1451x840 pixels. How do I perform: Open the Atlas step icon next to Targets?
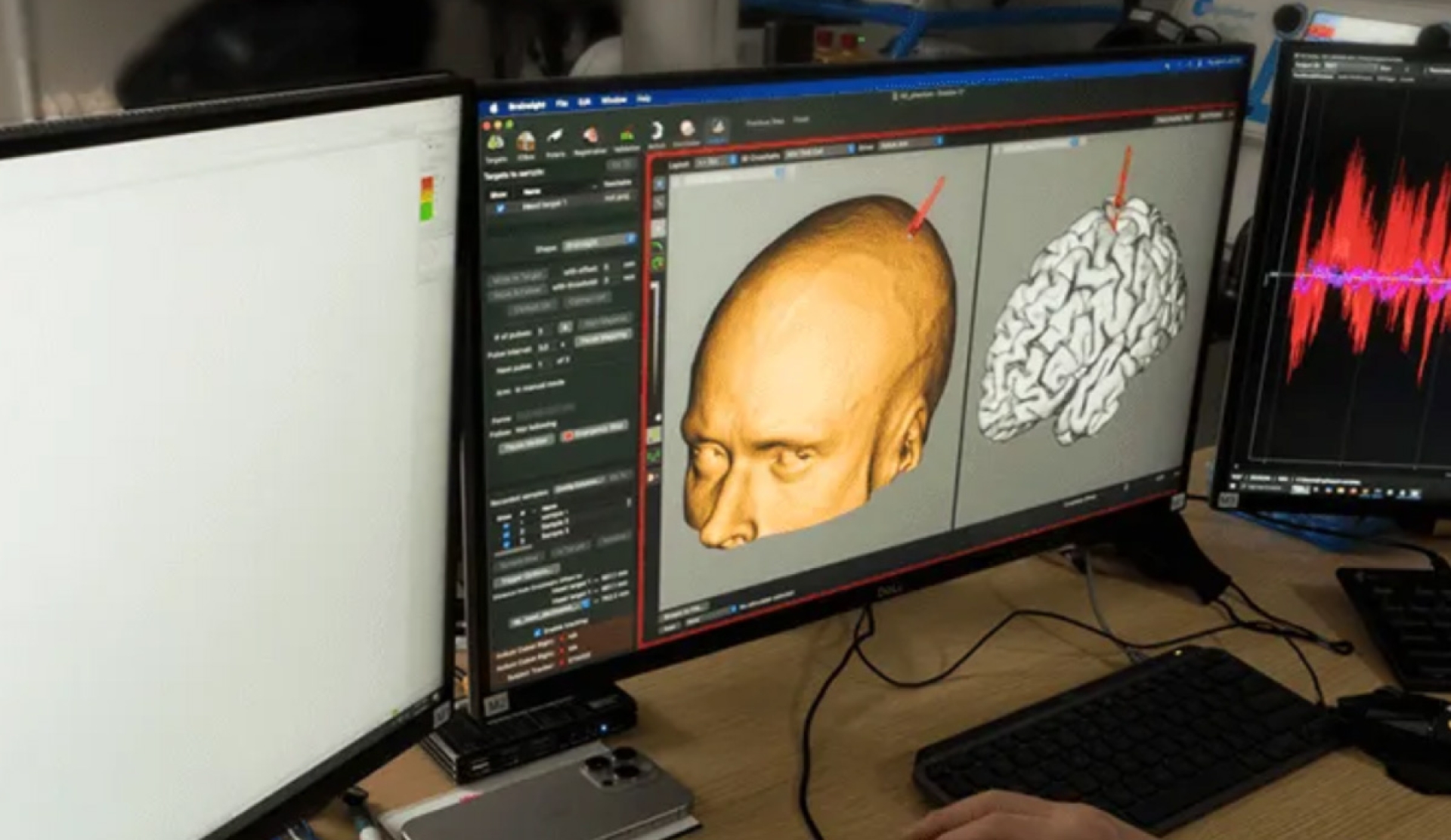(525, 144)
